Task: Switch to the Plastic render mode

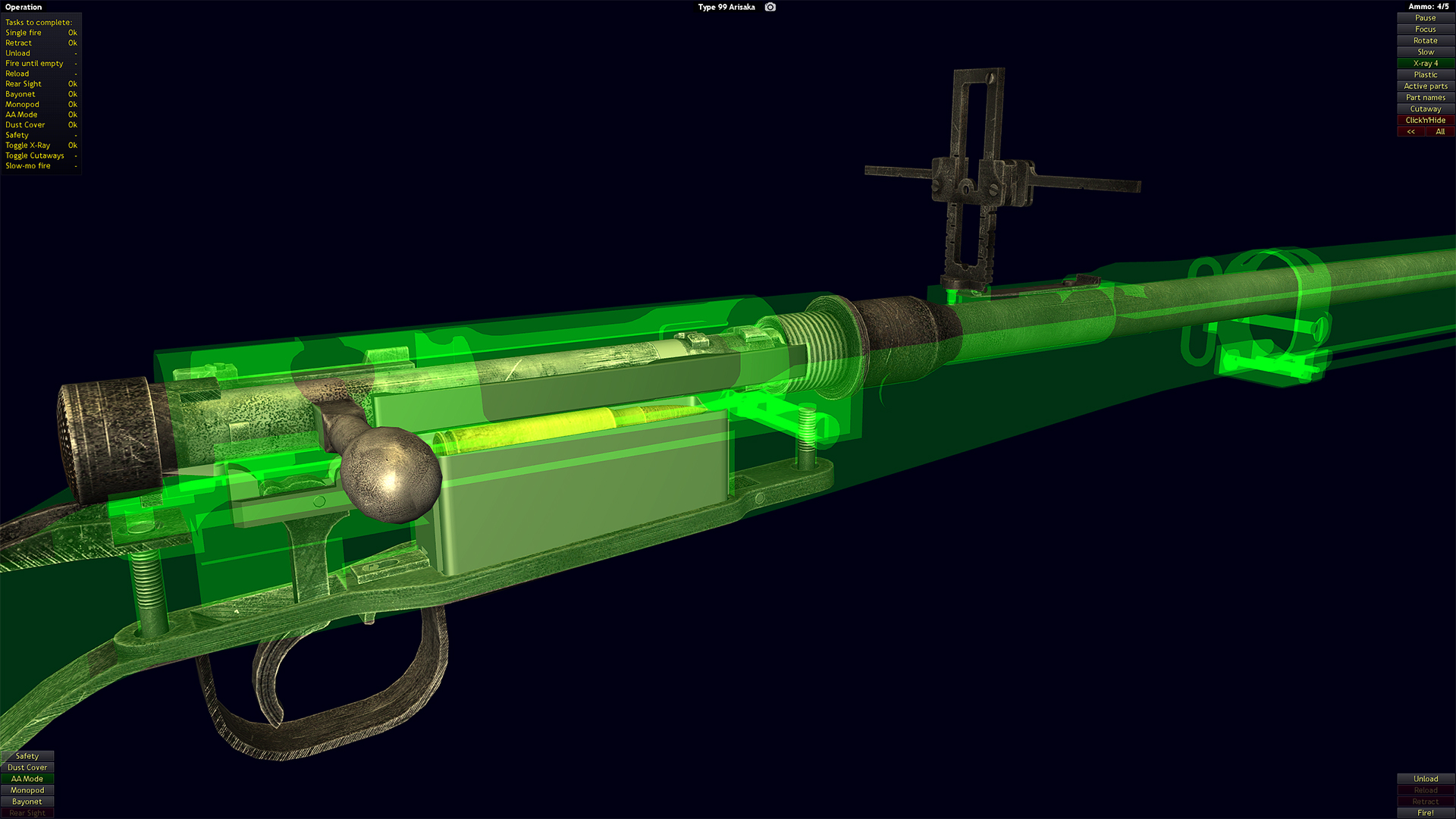Action: click(1425, 74)
